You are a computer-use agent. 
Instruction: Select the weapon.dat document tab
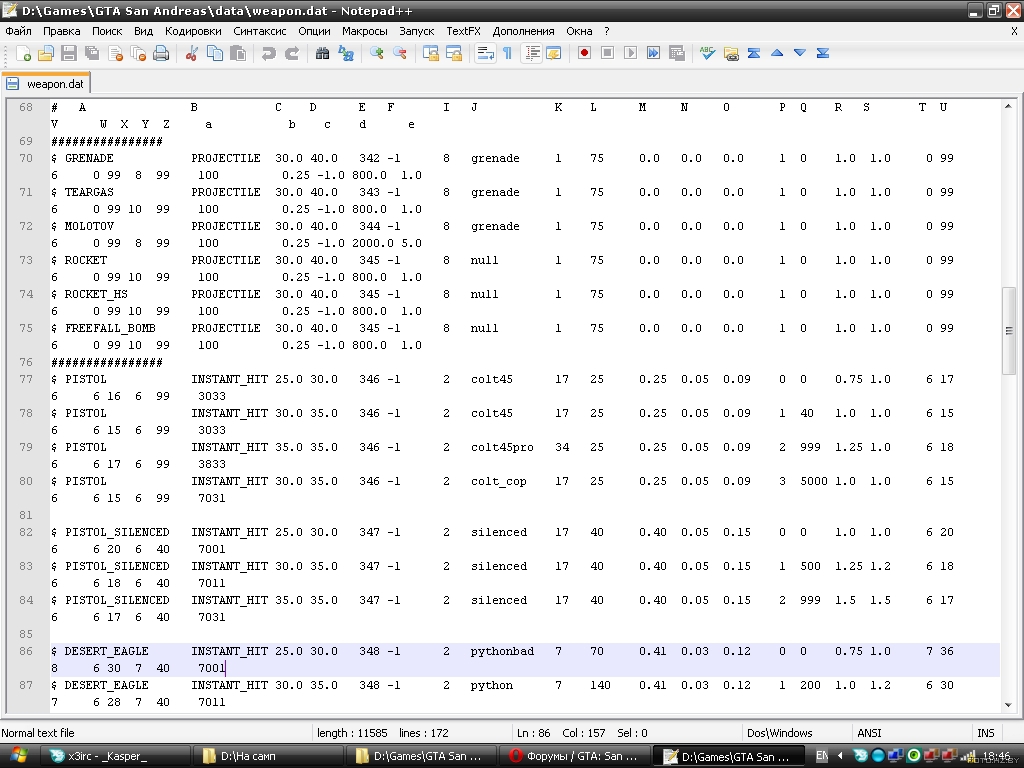coord(46,84)
